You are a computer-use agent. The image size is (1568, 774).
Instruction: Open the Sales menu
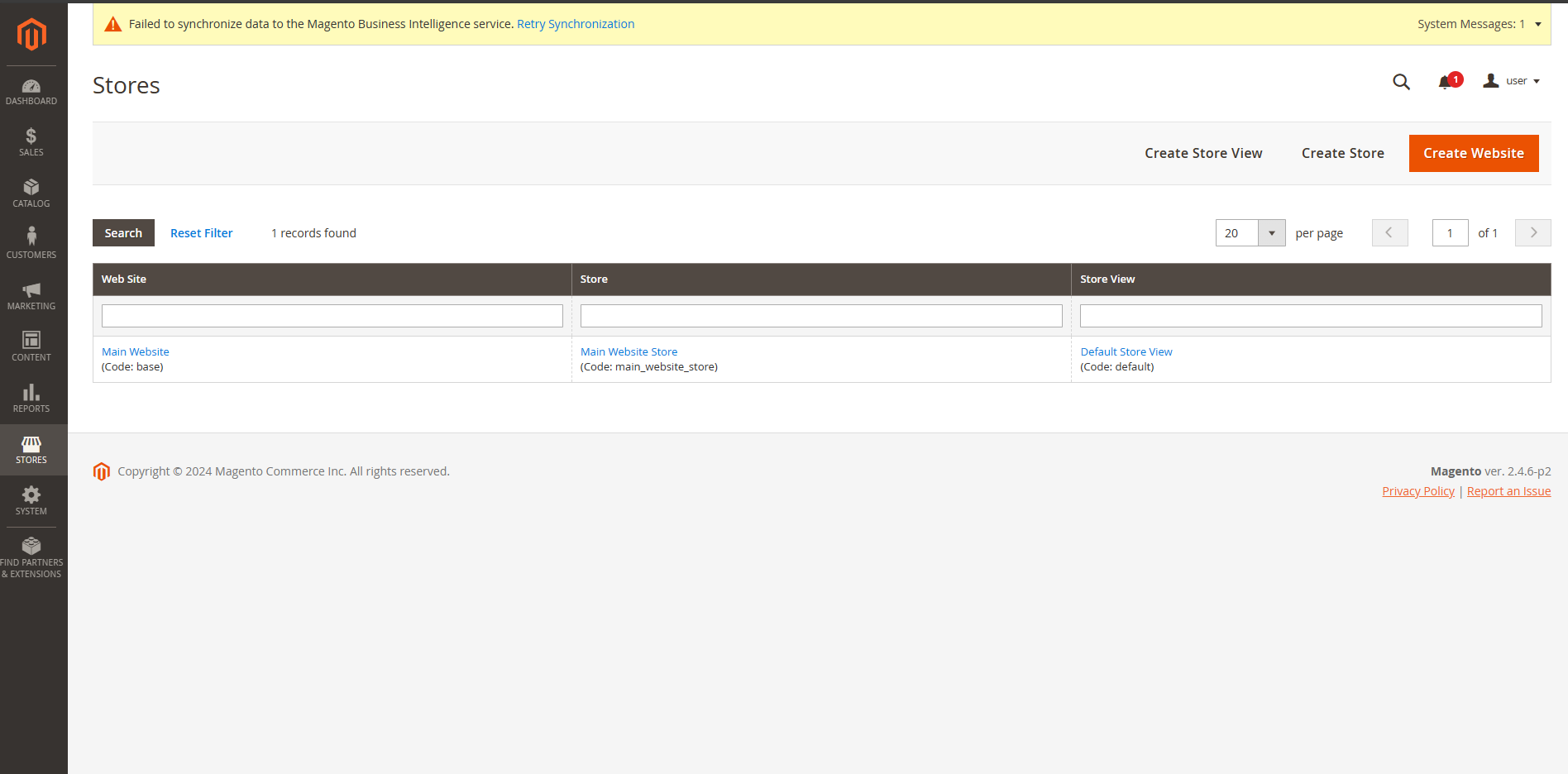(31, 142)
